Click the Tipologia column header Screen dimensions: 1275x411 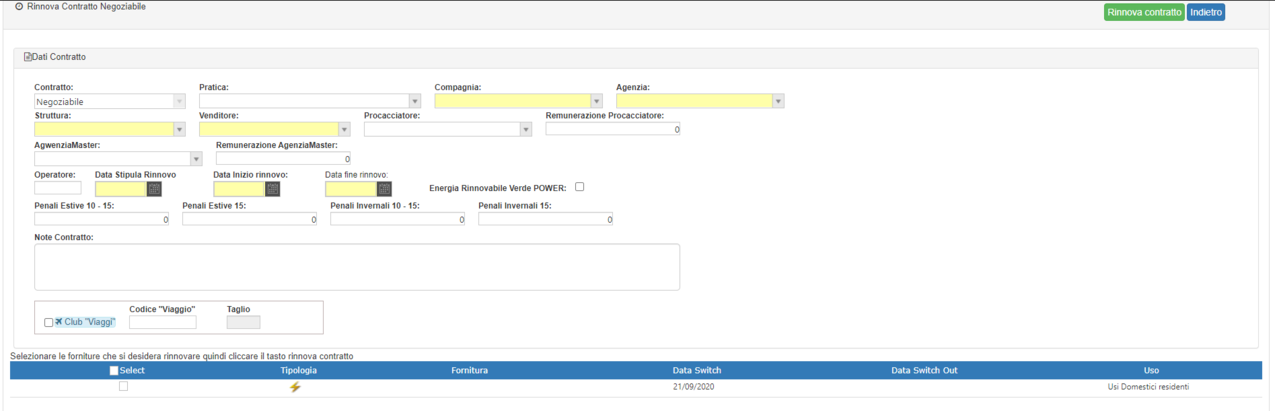[x=299, y=371]
